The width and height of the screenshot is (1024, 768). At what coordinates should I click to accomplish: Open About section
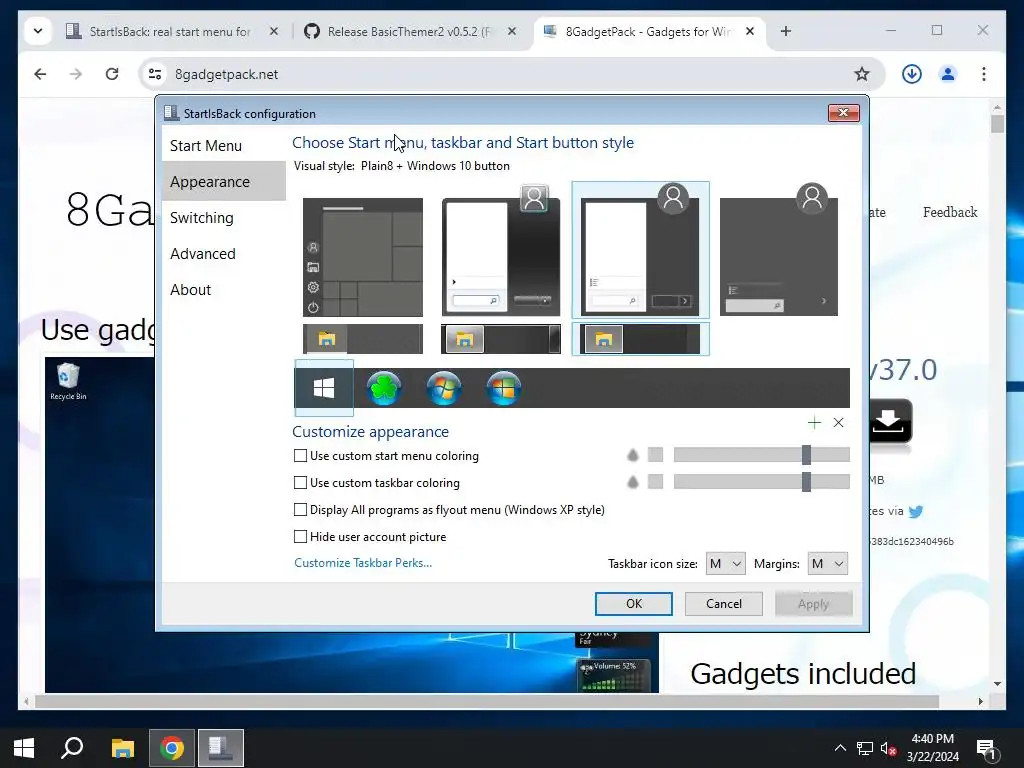tap(223, 289)
